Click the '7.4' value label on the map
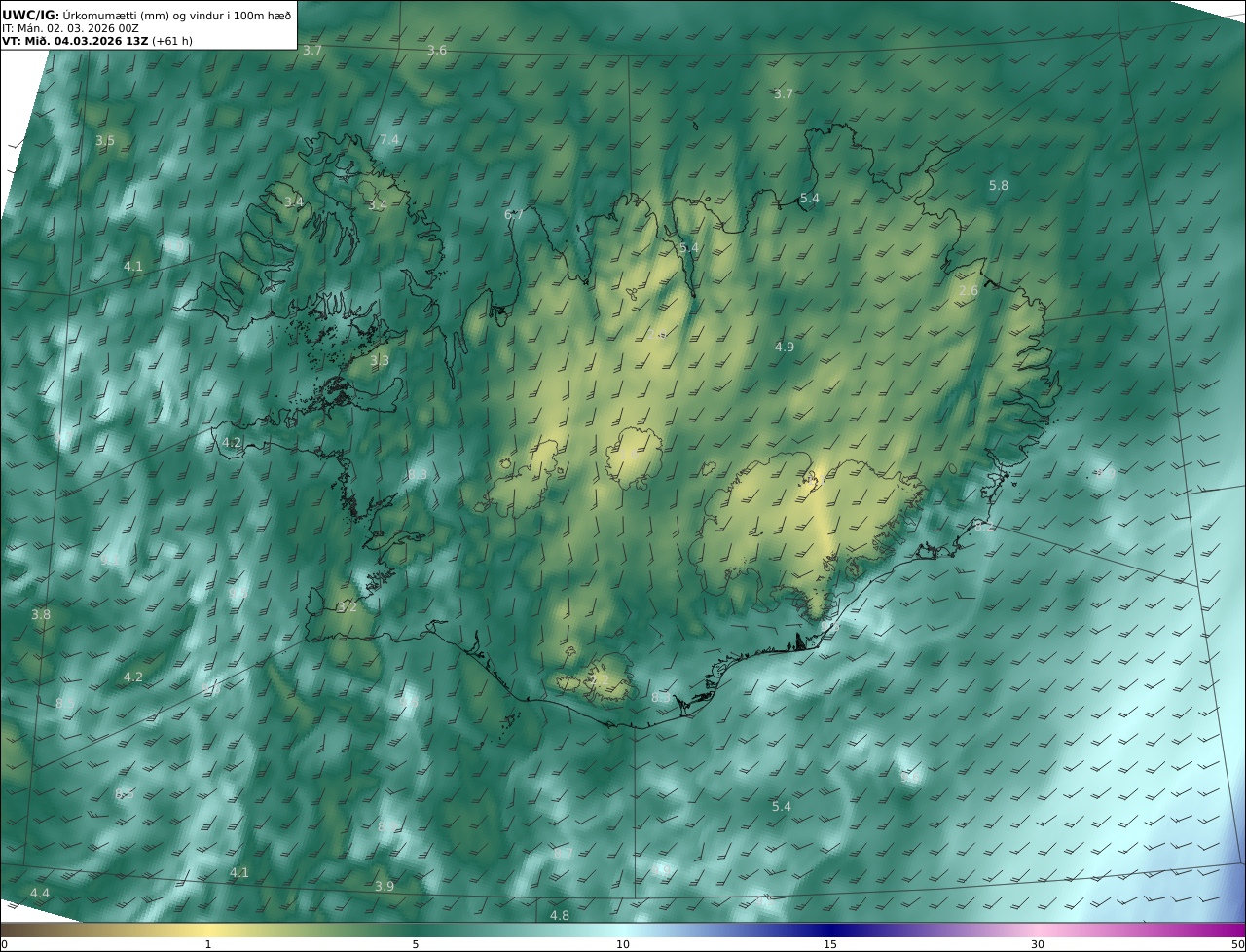 click(389, 140)
